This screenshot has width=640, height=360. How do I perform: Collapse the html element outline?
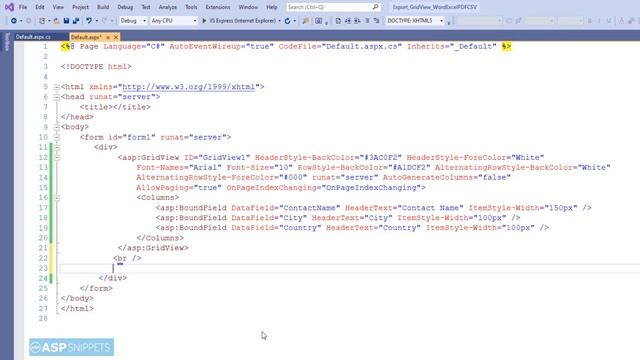56,87
